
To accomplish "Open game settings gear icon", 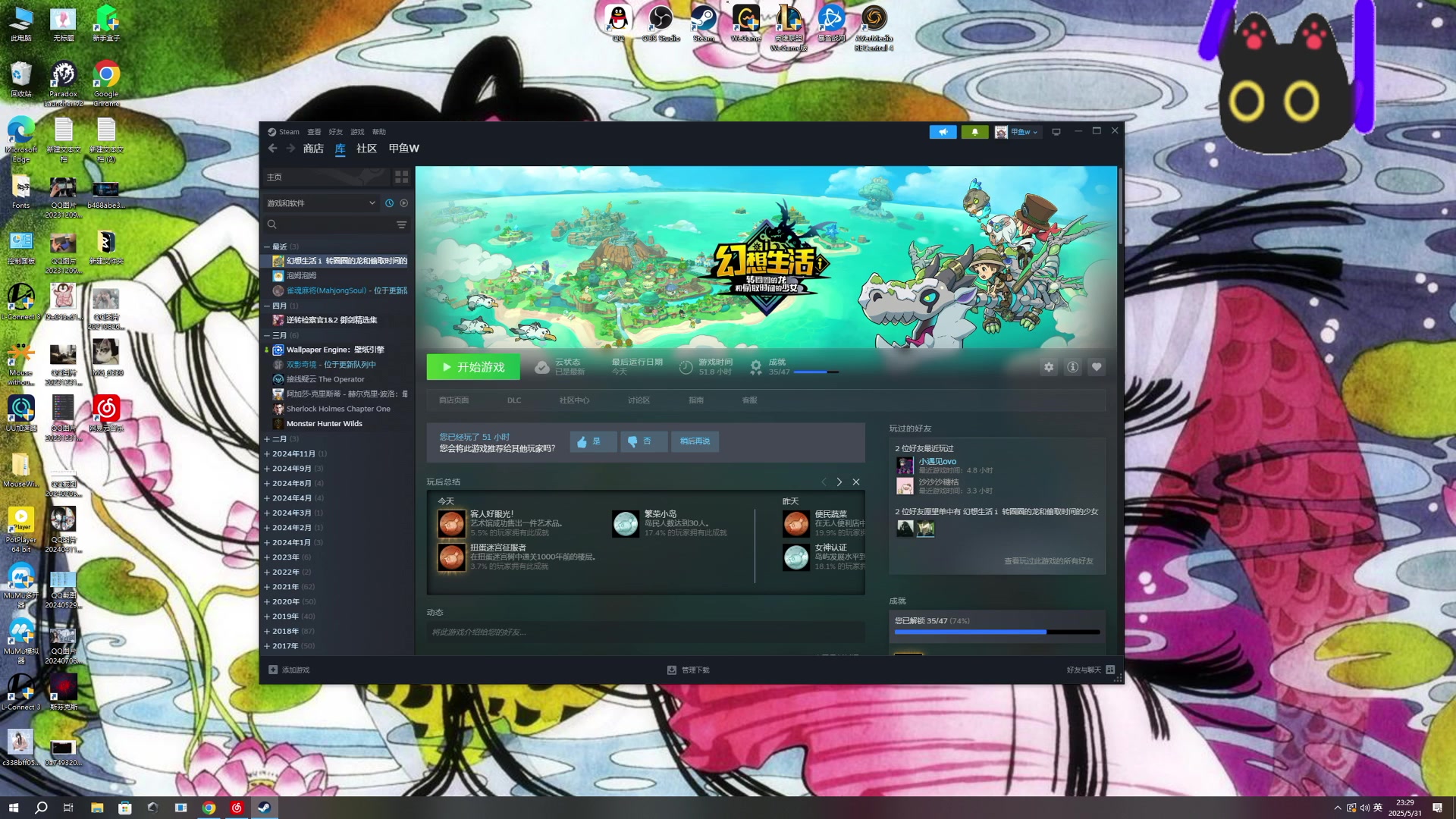I will click(1049, 367).
